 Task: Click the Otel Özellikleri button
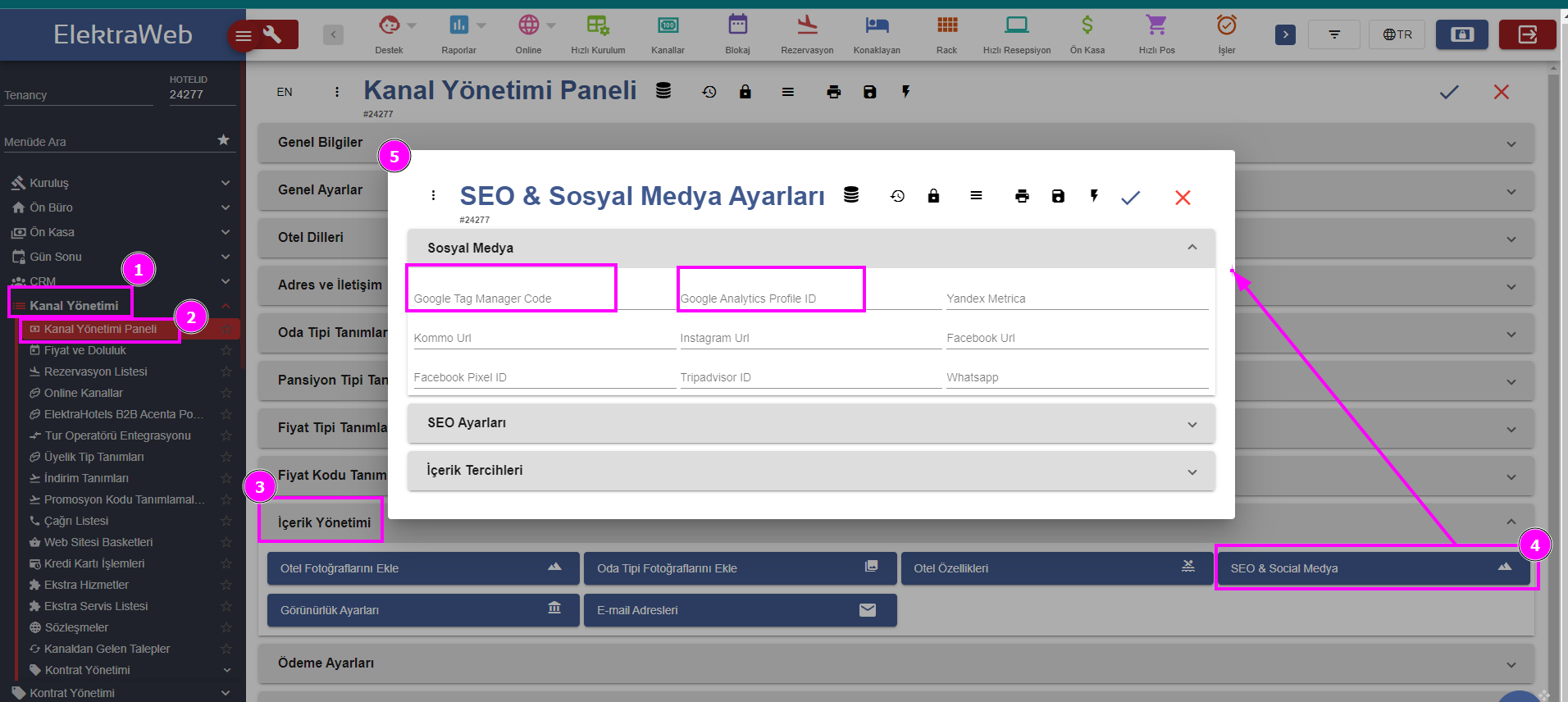click(1056, 568)
